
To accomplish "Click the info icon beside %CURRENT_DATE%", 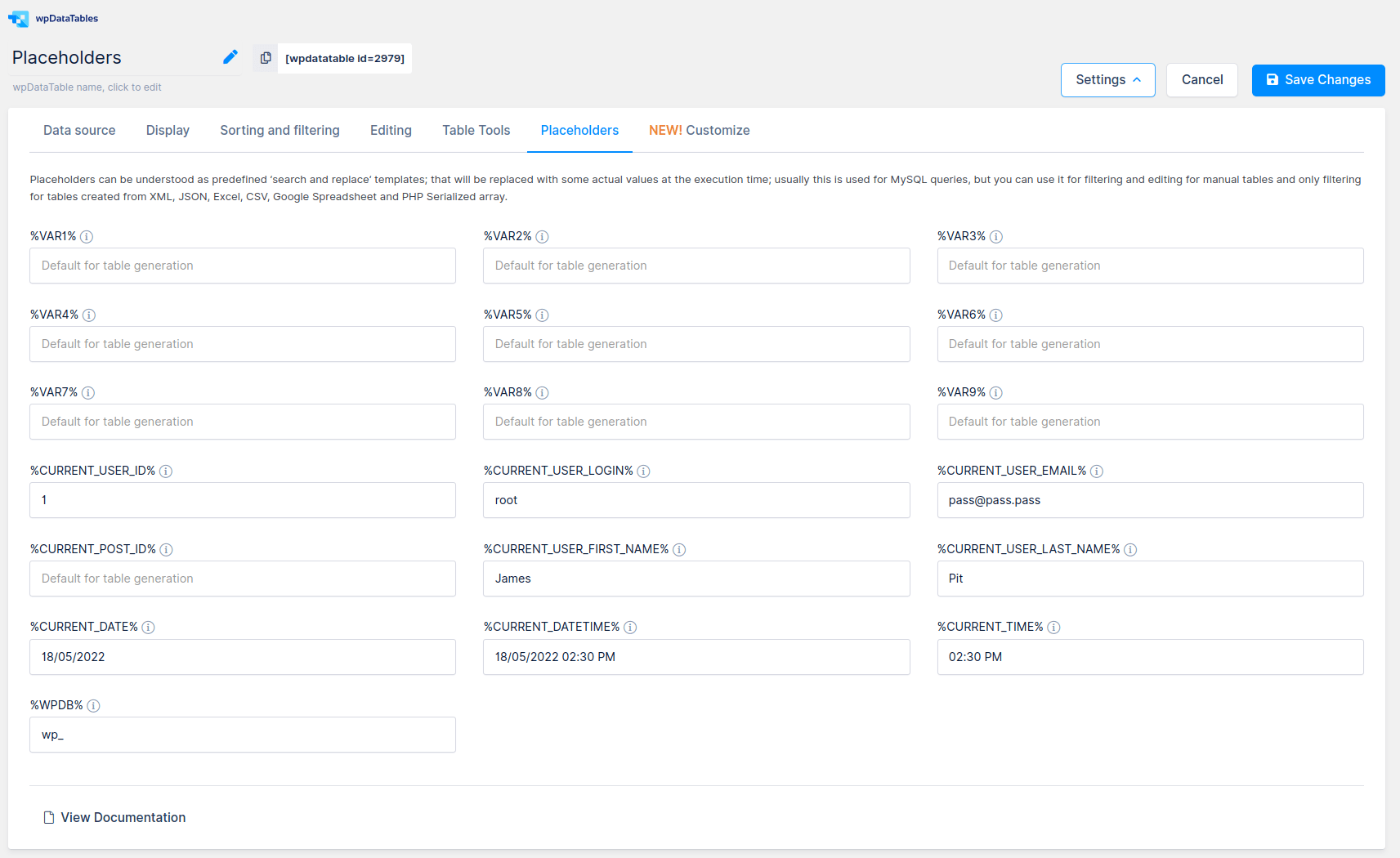I will coord(148,627).
